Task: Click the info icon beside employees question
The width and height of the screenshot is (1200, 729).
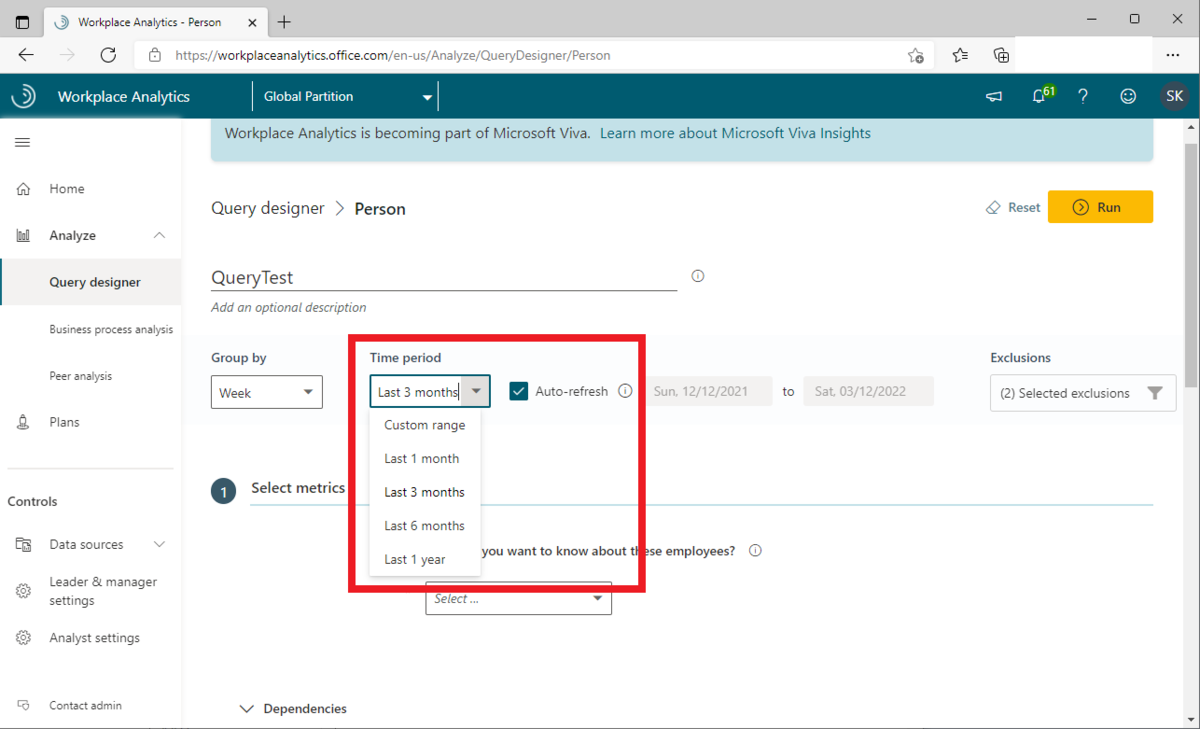Action: (755, 550)
